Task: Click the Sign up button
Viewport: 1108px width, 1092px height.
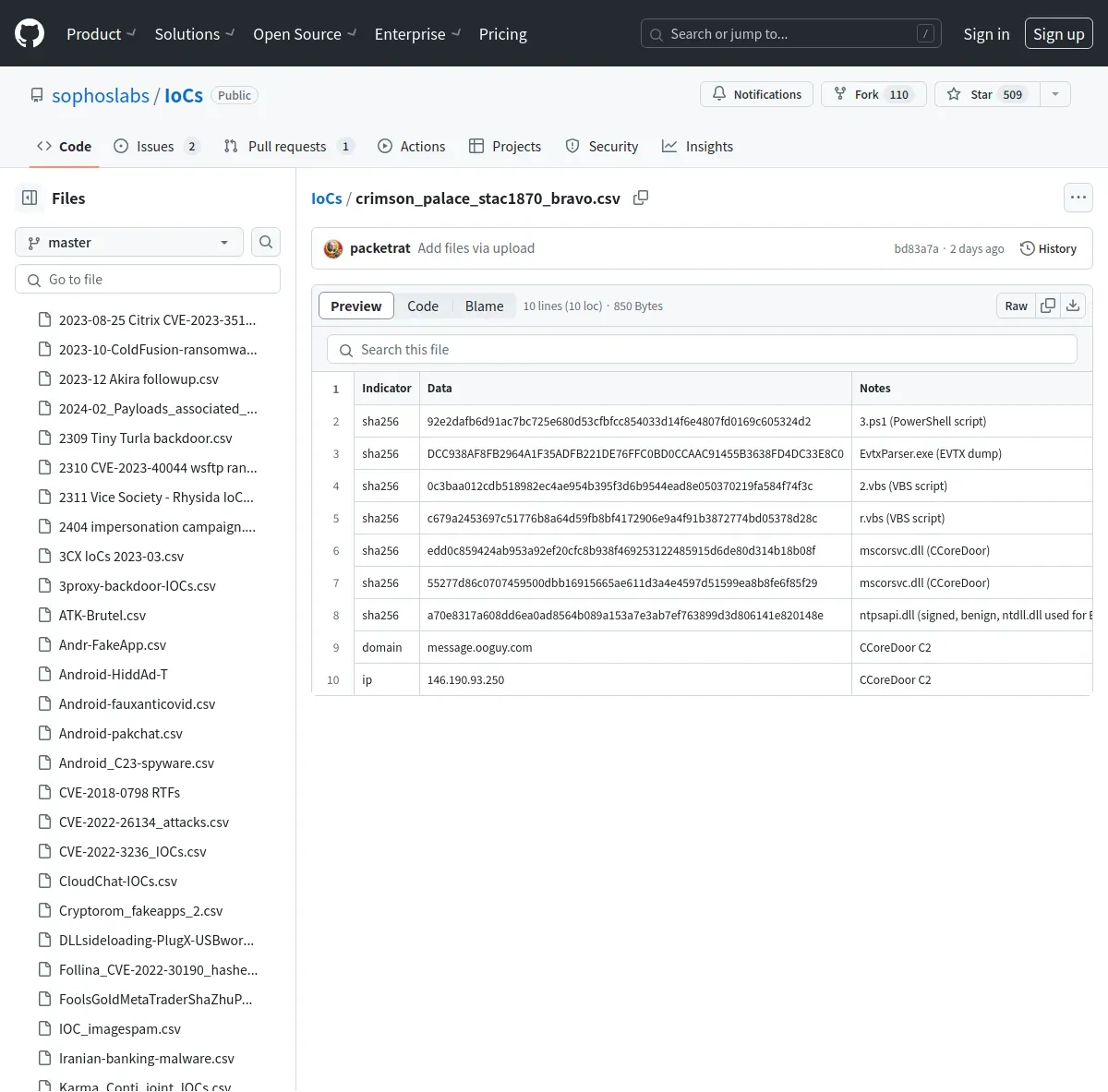Action: pyautogui.click(x=1058, y=34)
